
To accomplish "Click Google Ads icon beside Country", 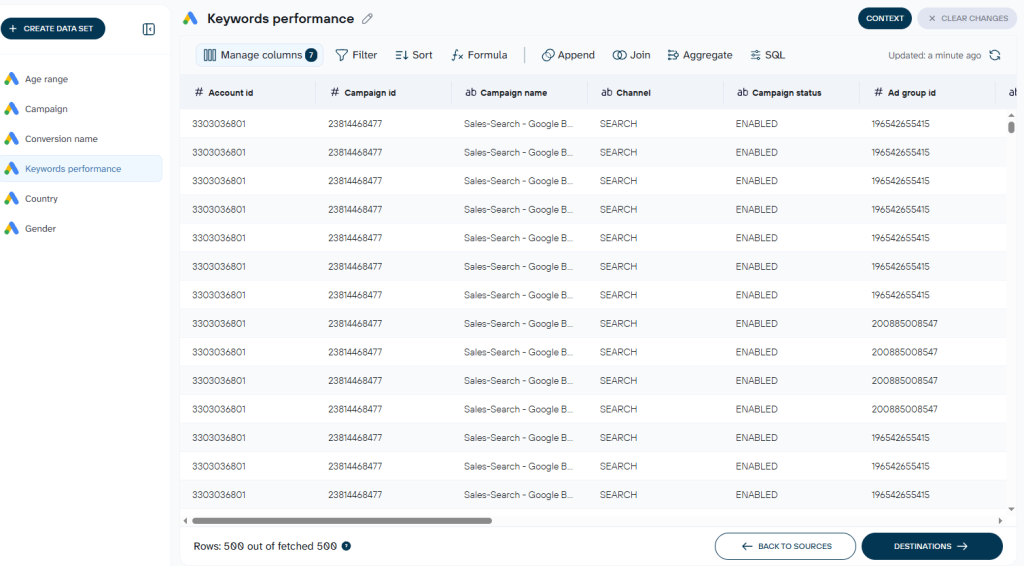I will [x=11, y=198].
